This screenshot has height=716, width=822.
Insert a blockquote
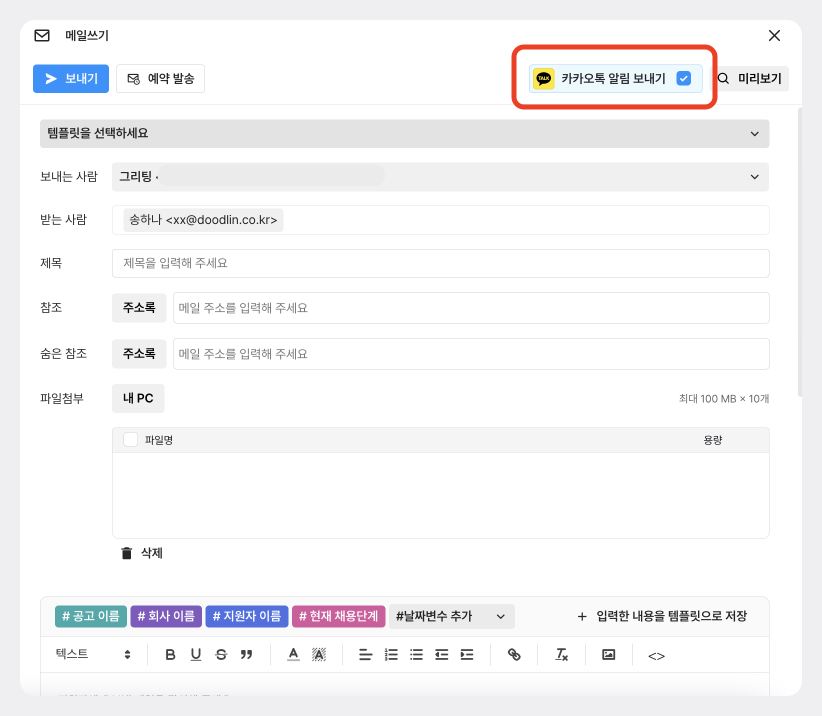(246, 655)
